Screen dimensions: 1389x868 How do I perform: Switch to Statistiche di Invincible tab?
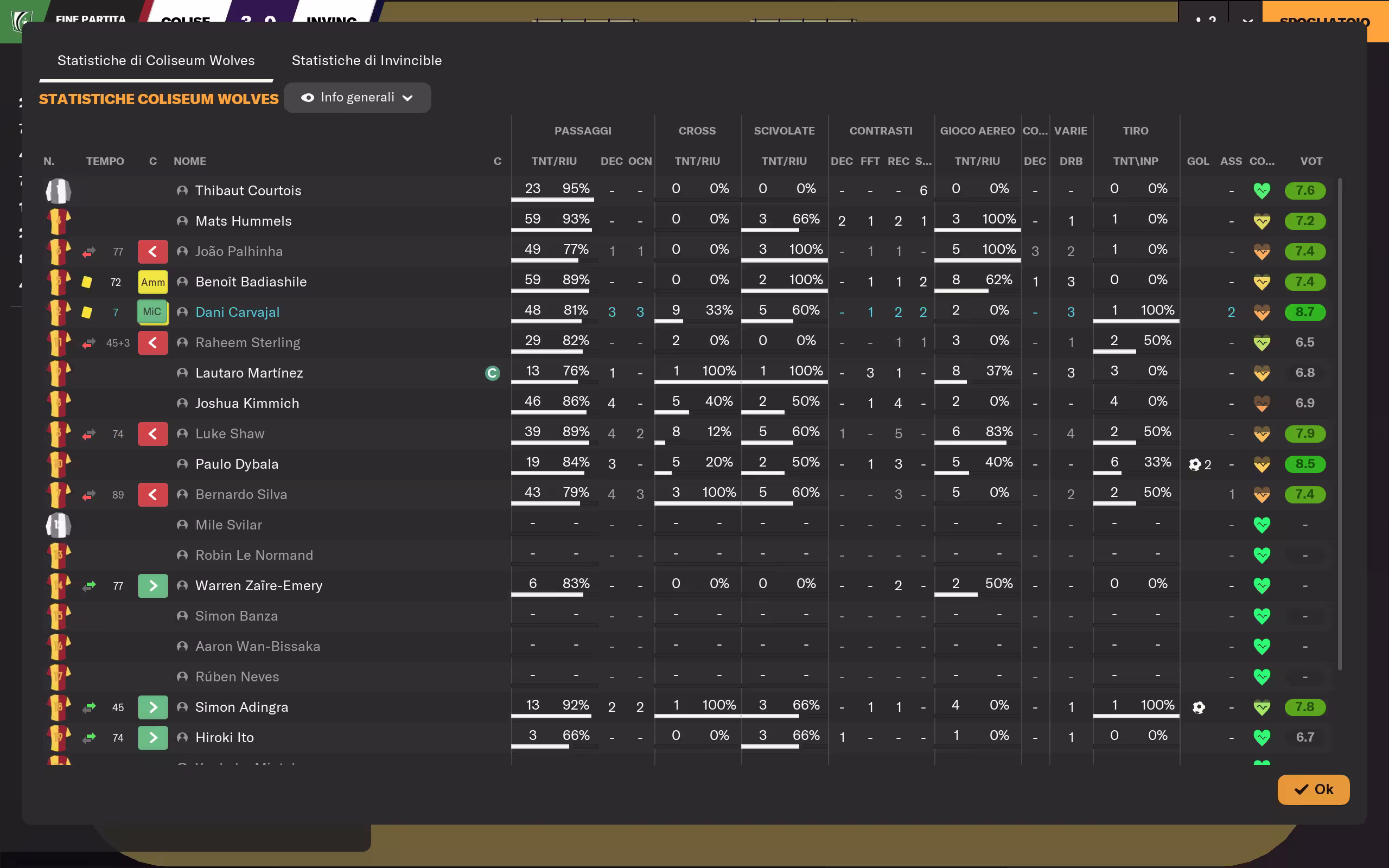pos(366,60)
